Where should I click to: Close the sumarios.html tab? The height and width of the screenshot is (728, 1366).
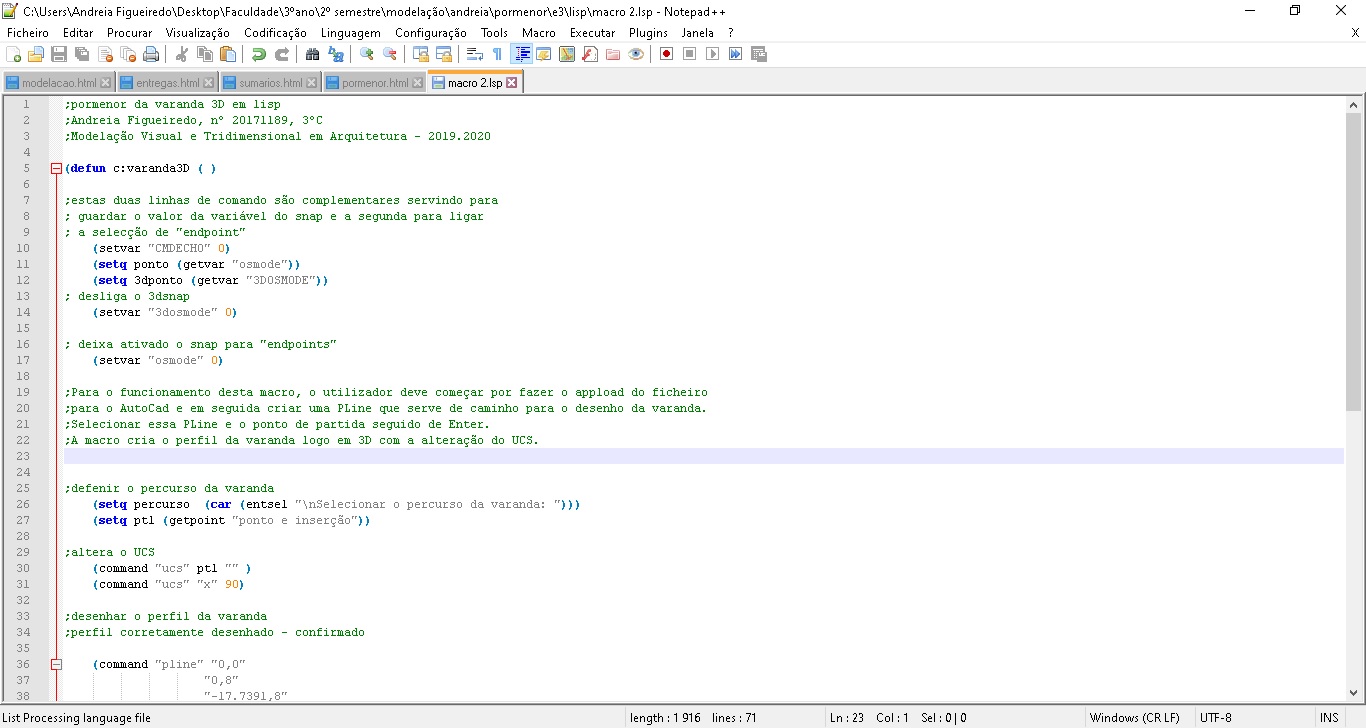click(x=312, y=83)
